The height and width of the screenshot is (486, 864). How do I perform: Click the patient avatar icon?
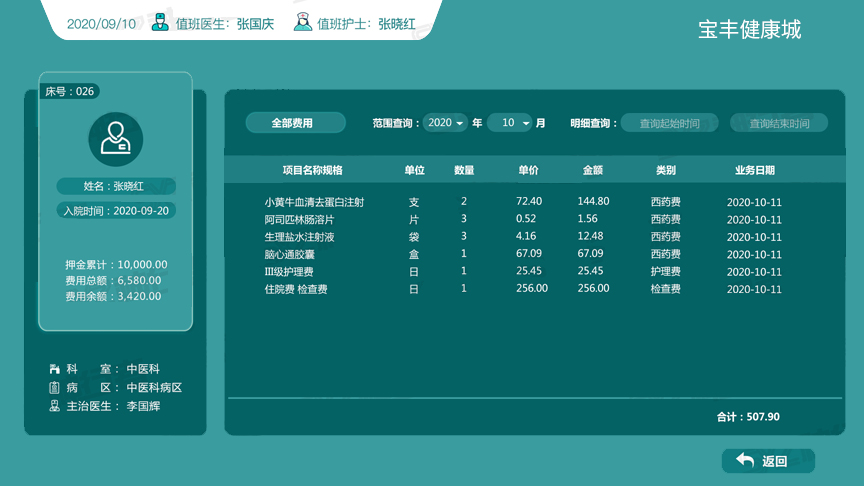pyautogui.click(x=116, y=139)
